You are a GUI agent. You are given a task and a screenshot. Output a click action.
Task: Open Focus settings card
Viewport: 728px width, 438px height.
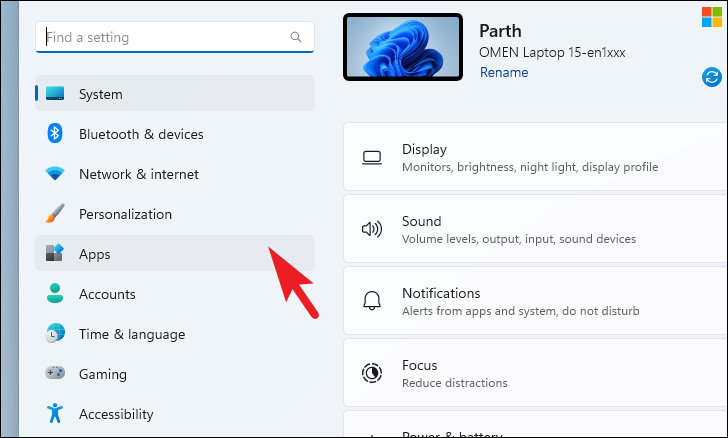click(x=535, y=373)
